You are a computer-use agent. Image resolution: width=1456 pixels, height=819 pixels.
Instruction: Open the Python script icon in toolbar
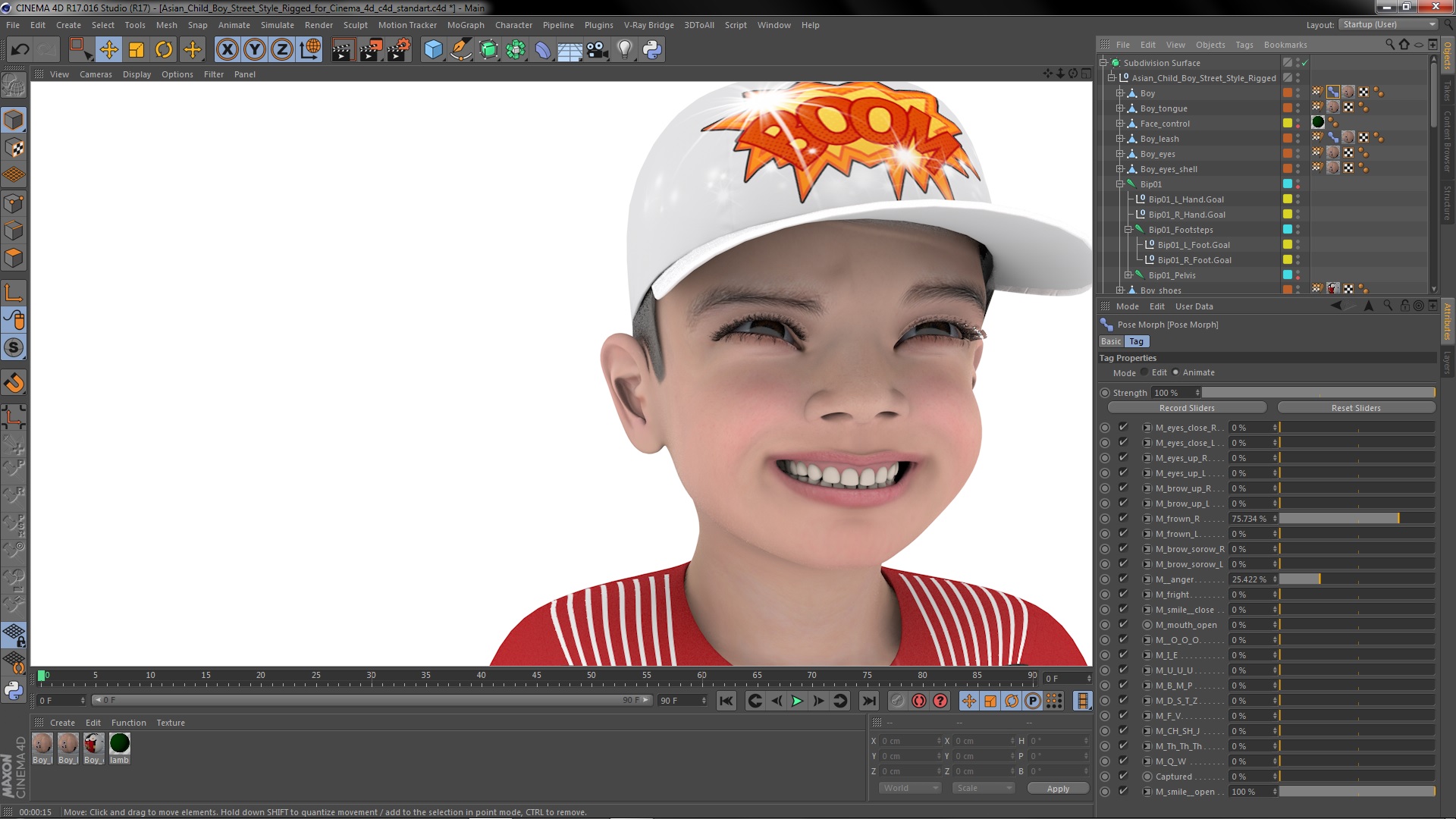tap(652, 50)
